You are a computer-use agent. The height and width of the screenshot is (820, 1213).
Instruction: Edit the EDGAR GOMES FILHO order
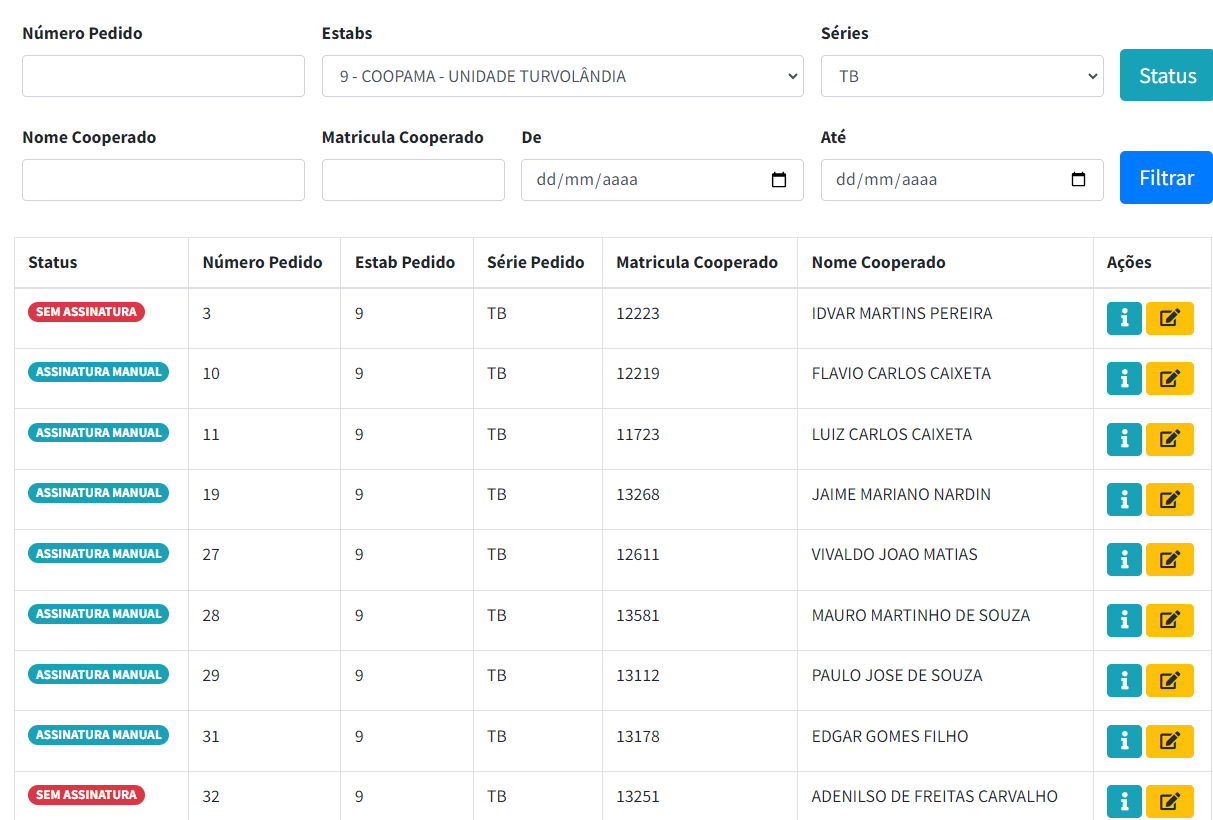pos(1169,742)
